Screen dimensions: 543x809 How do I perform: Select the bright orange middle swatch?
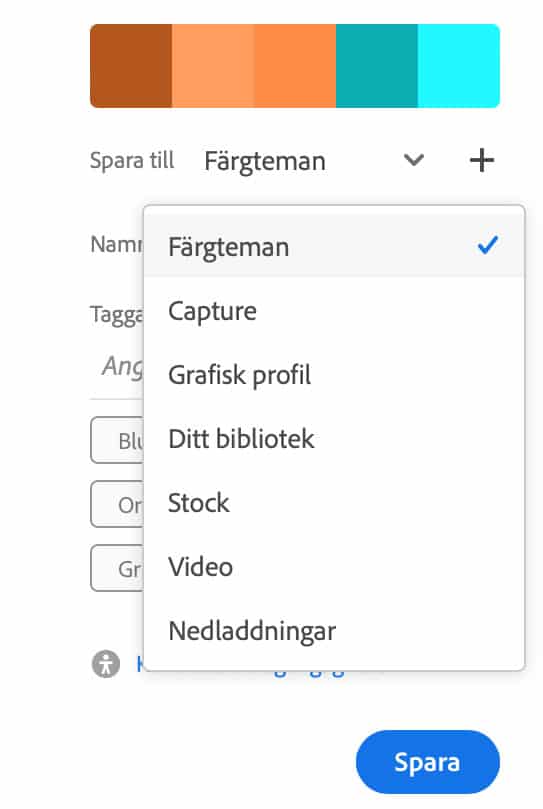click(x=295, y=66)
